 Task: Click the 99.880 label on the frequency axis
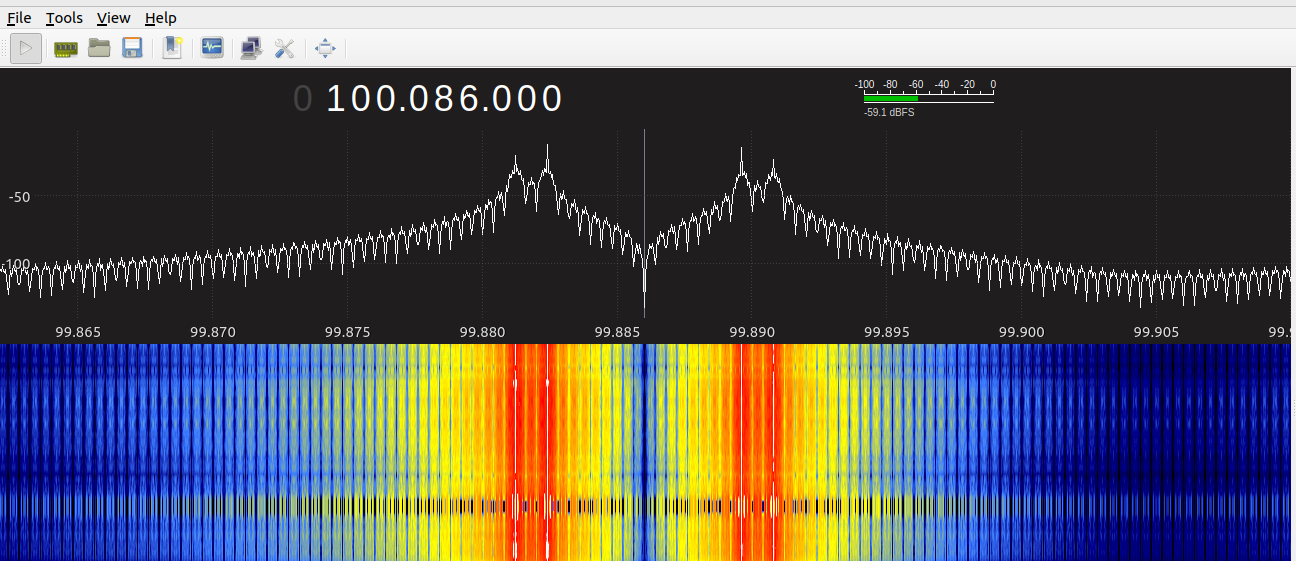(482, 331)
